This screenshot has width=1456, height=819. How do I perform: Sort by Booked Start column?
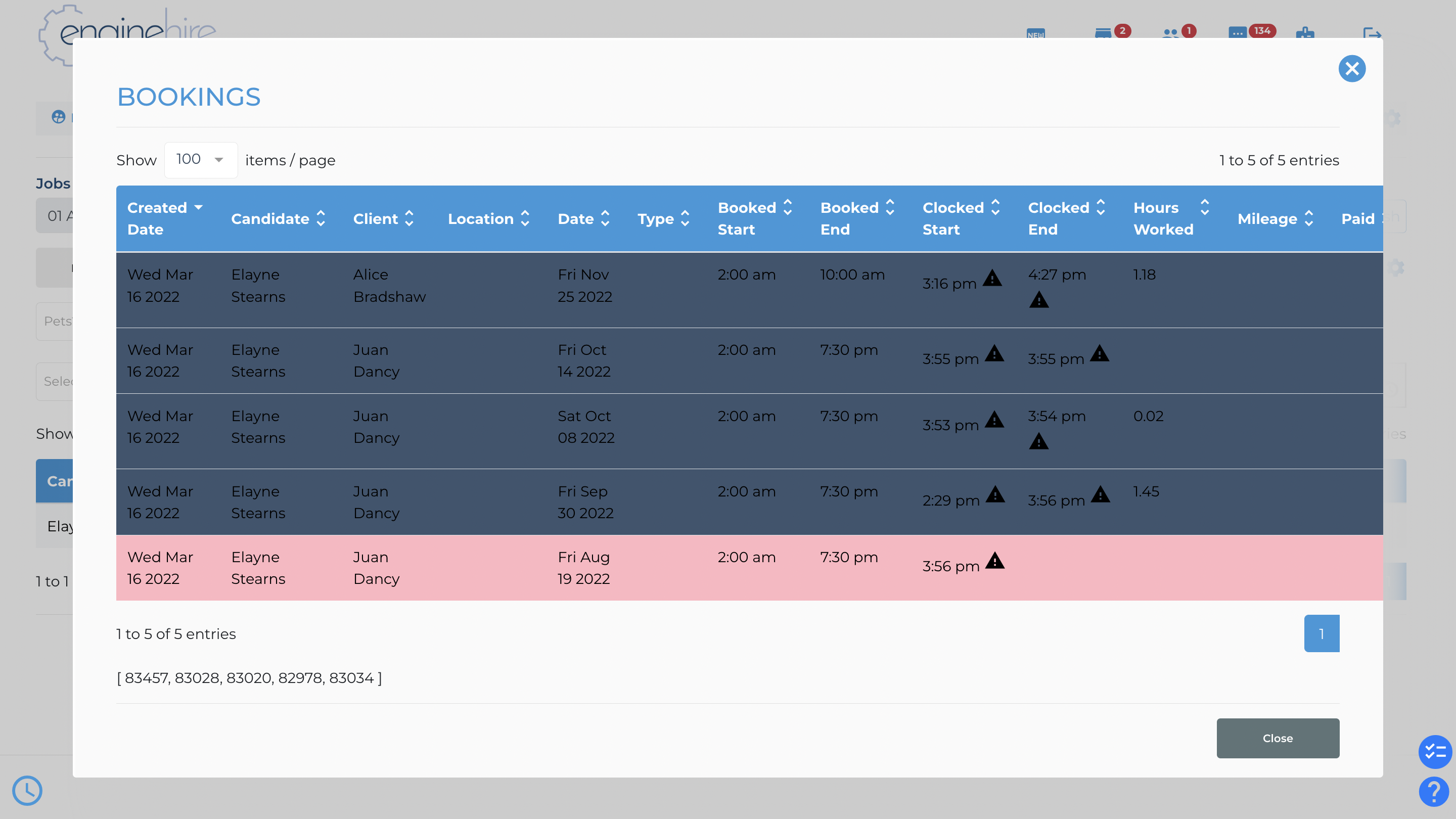(x=755, y=218)
